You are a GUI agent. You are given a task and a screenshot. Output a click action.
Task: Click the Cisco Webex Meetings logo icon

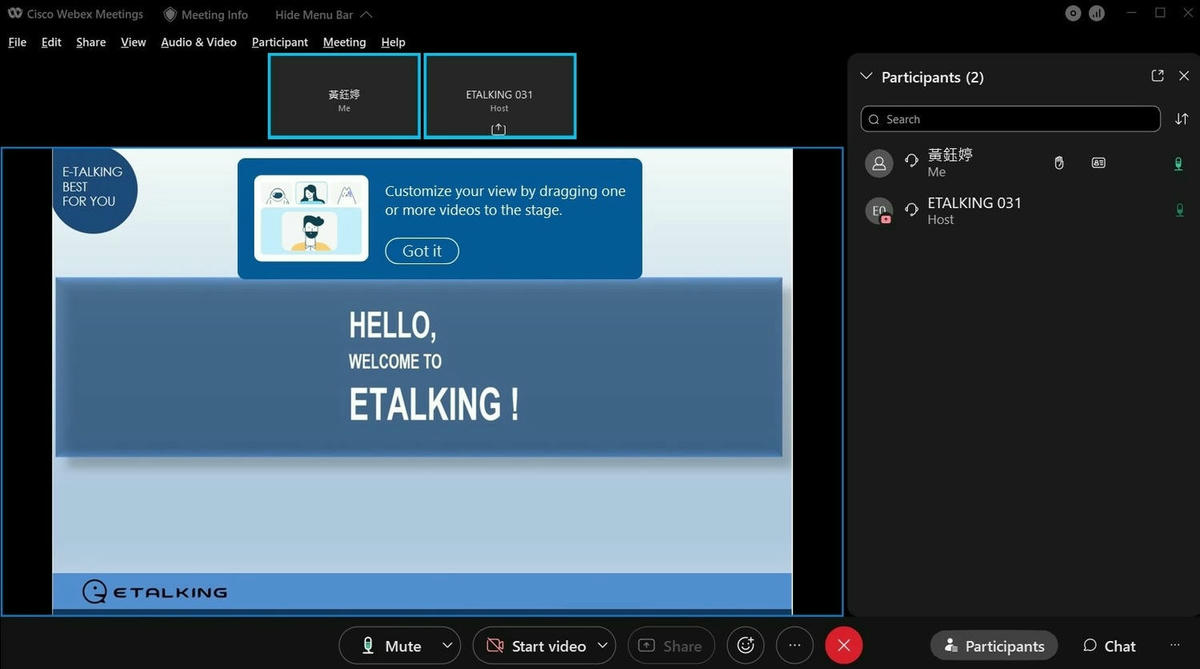tap(15, 14)
